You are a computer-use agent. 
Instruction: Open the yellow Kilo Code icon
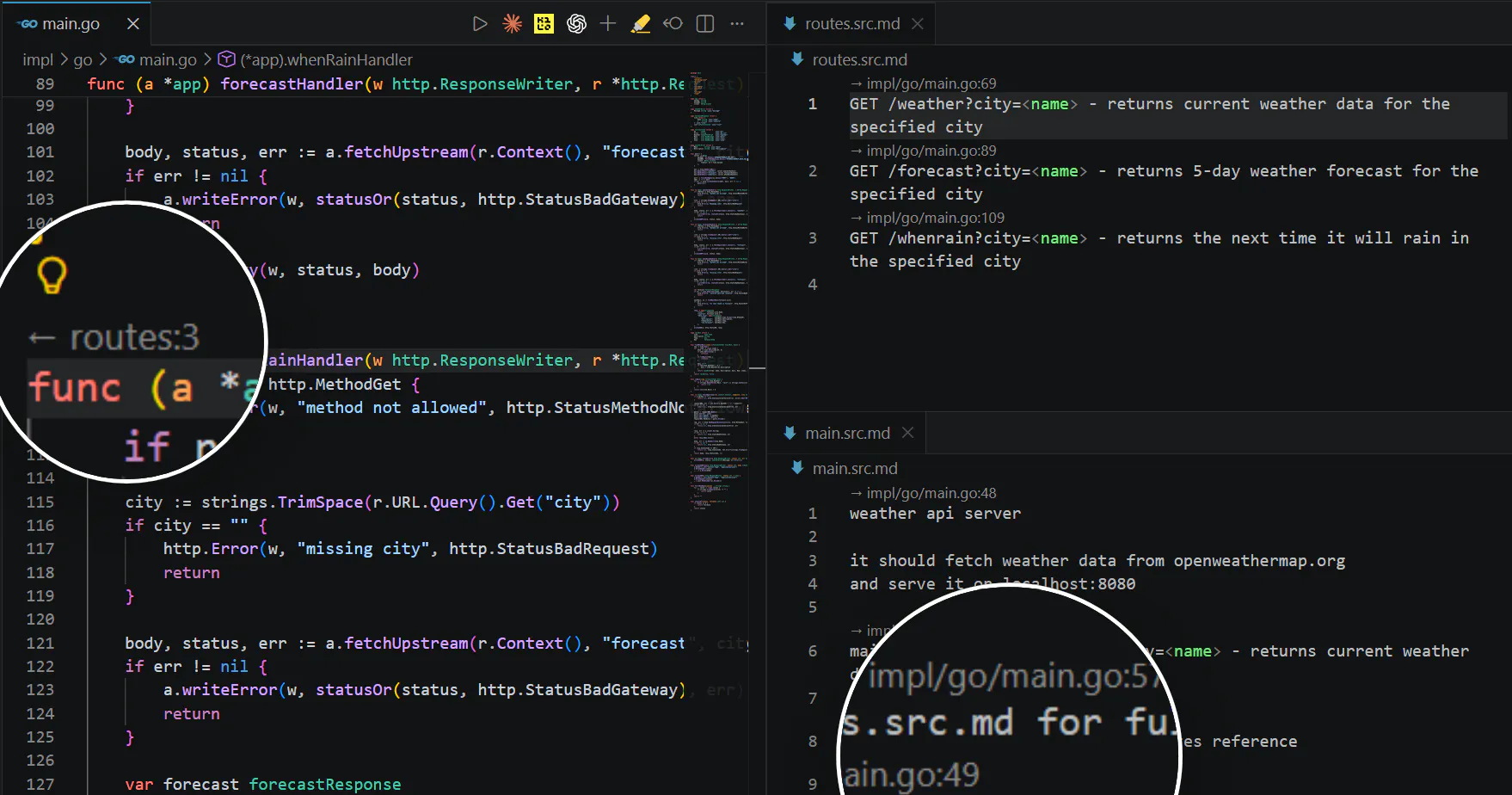point(544,24)
